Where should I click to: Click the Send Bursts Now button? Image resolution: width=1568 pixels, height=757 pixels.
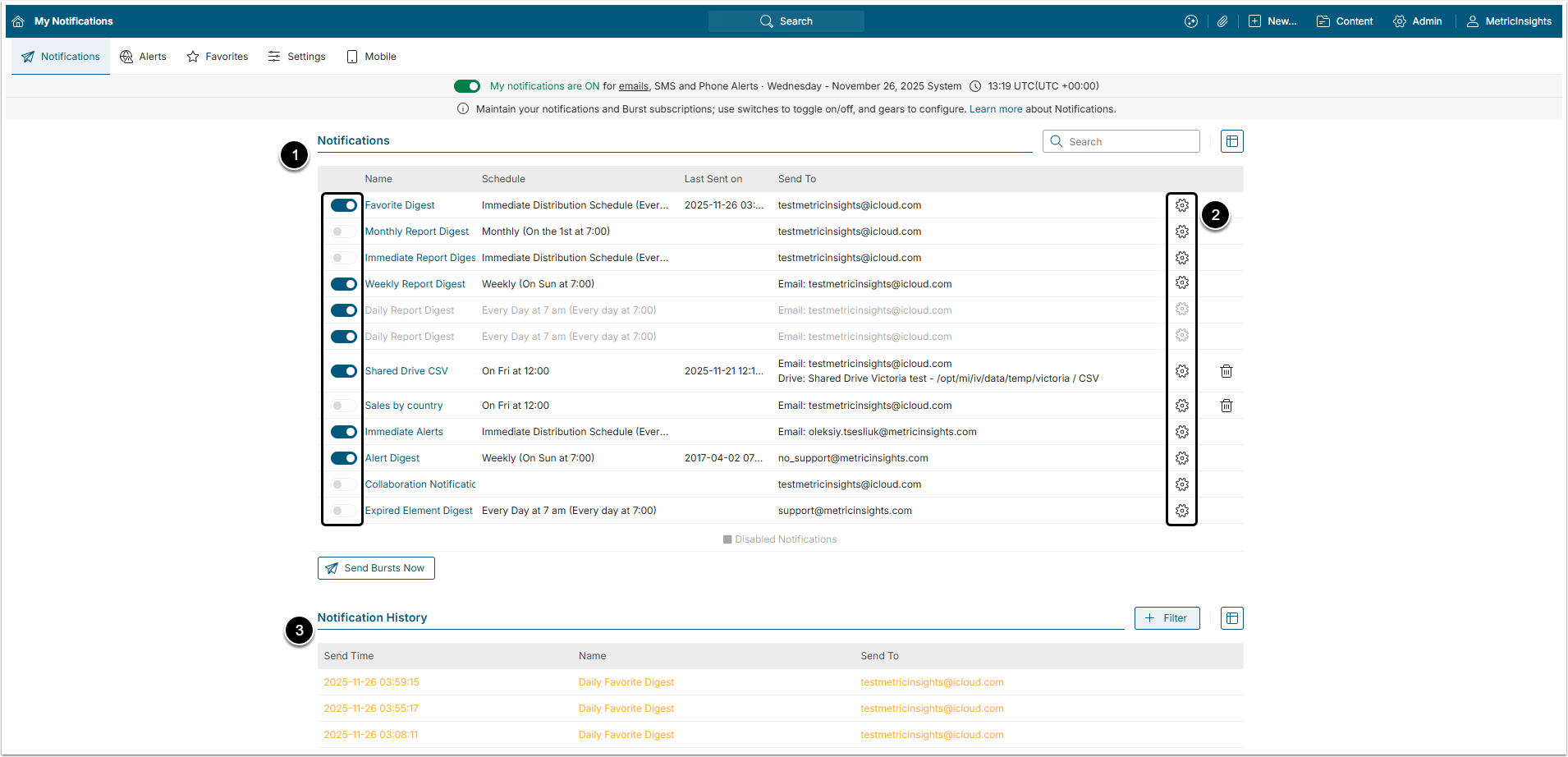376,568
